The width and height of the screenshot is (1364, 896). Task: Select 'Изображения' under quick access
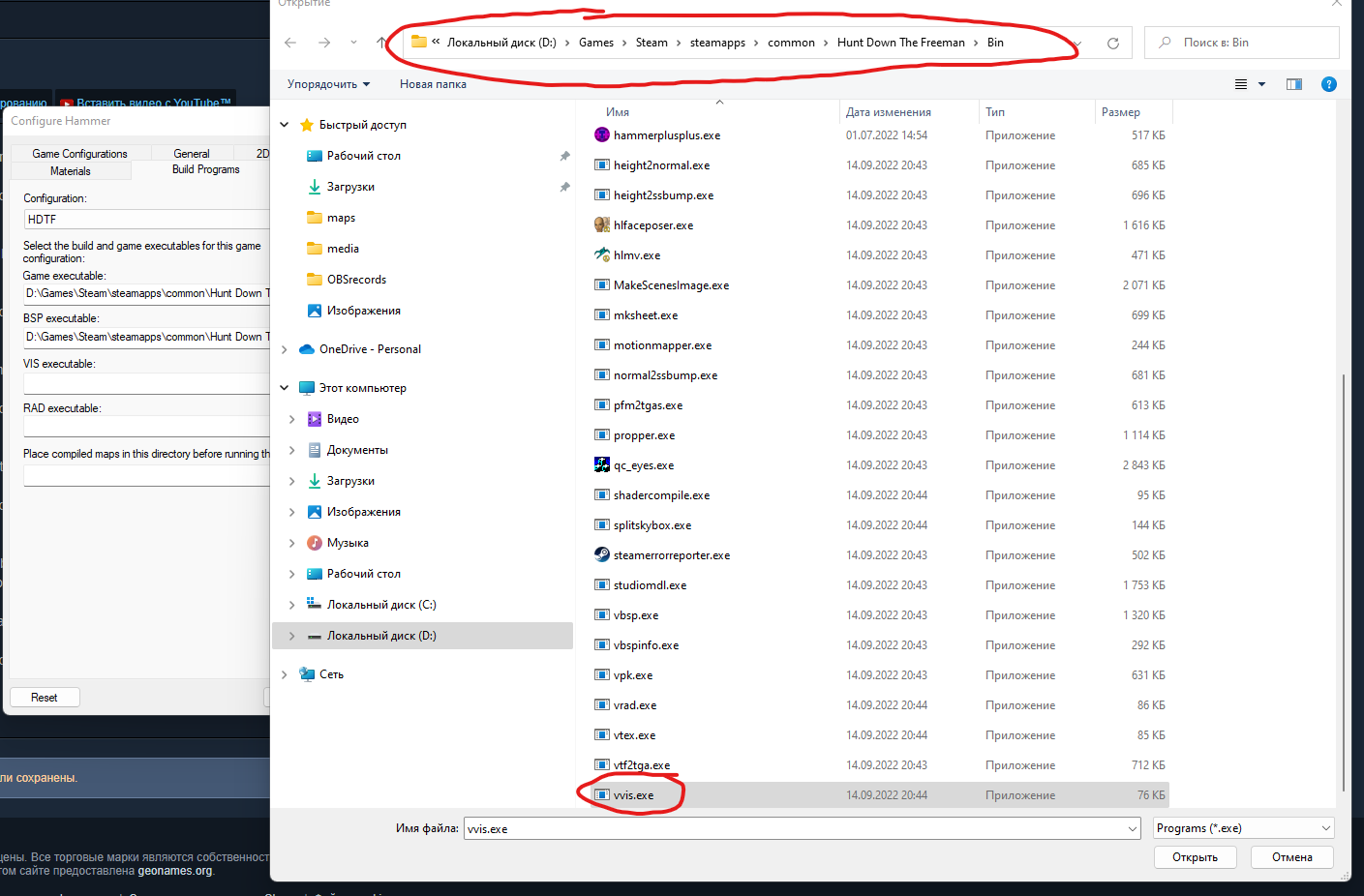363,311
